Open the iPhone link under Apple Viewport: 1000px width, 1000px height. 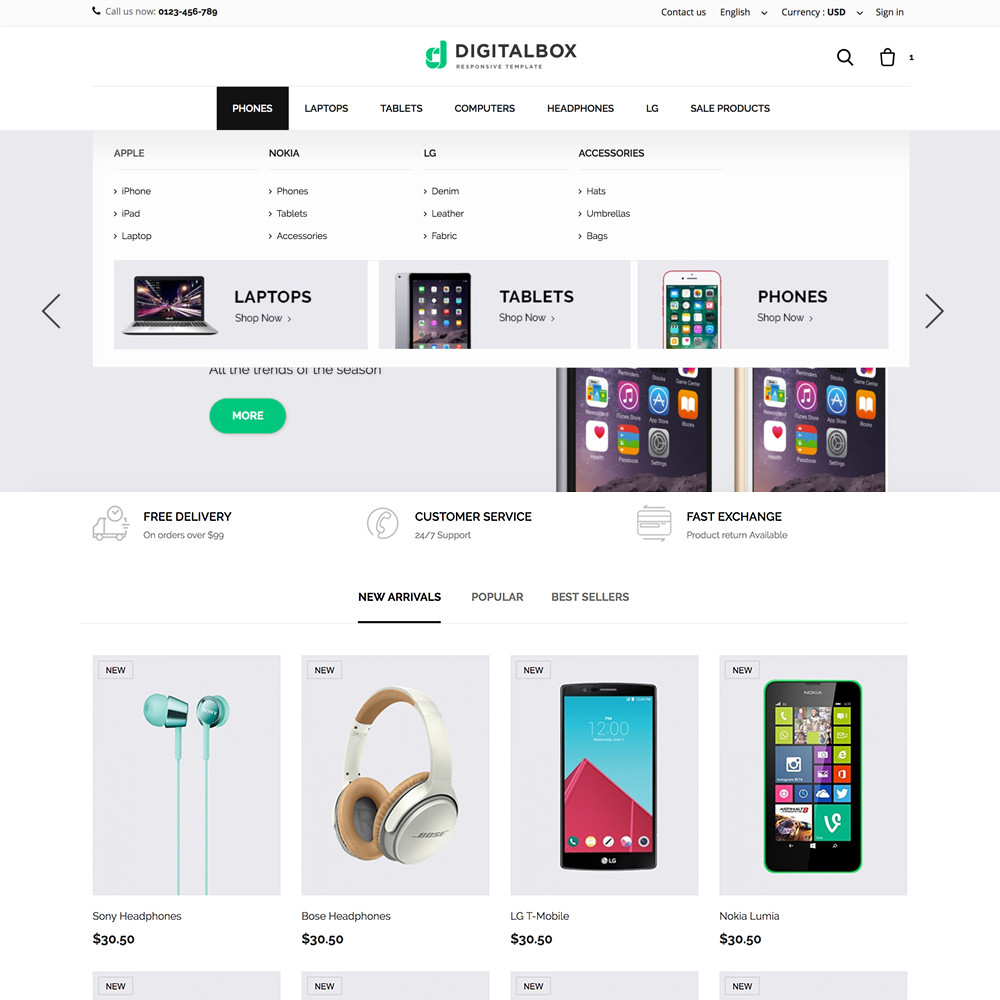pos(136,191)
